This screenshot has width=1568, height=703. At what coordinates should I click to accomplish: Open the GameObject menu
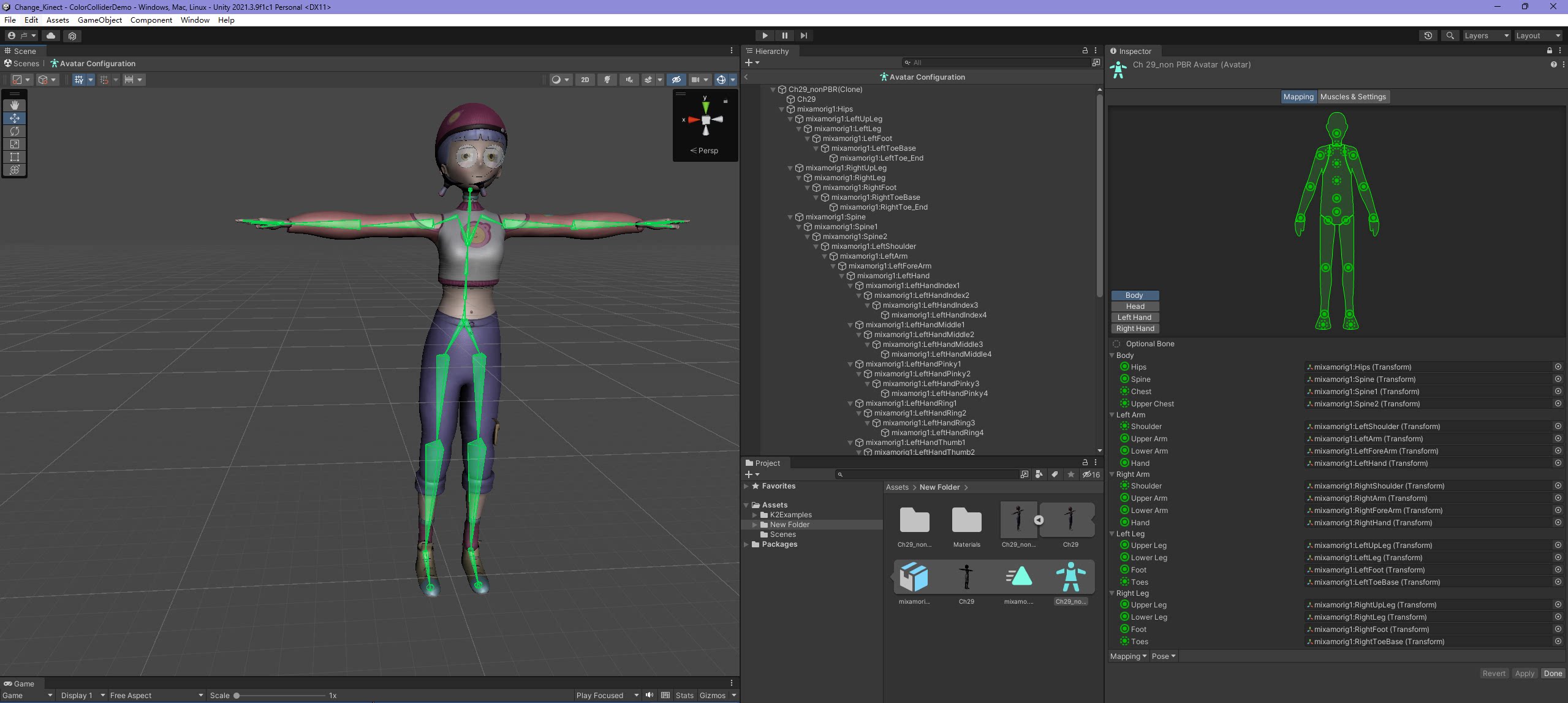point(100,20)
